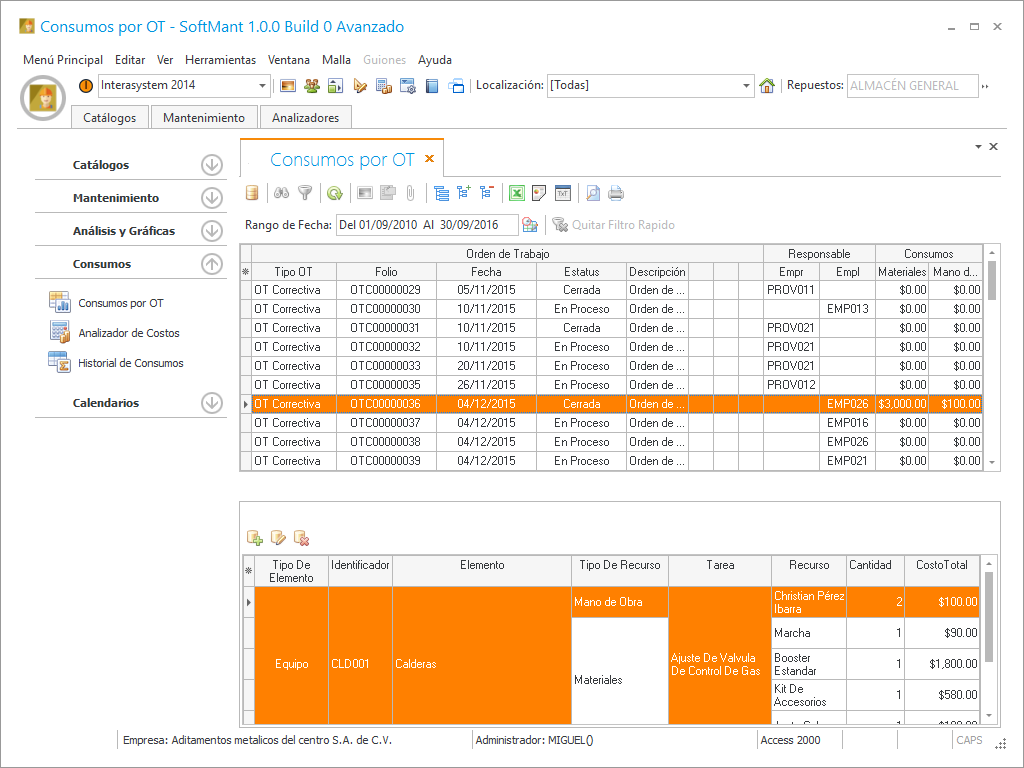Open the Localización dropdown

(746, 86)
